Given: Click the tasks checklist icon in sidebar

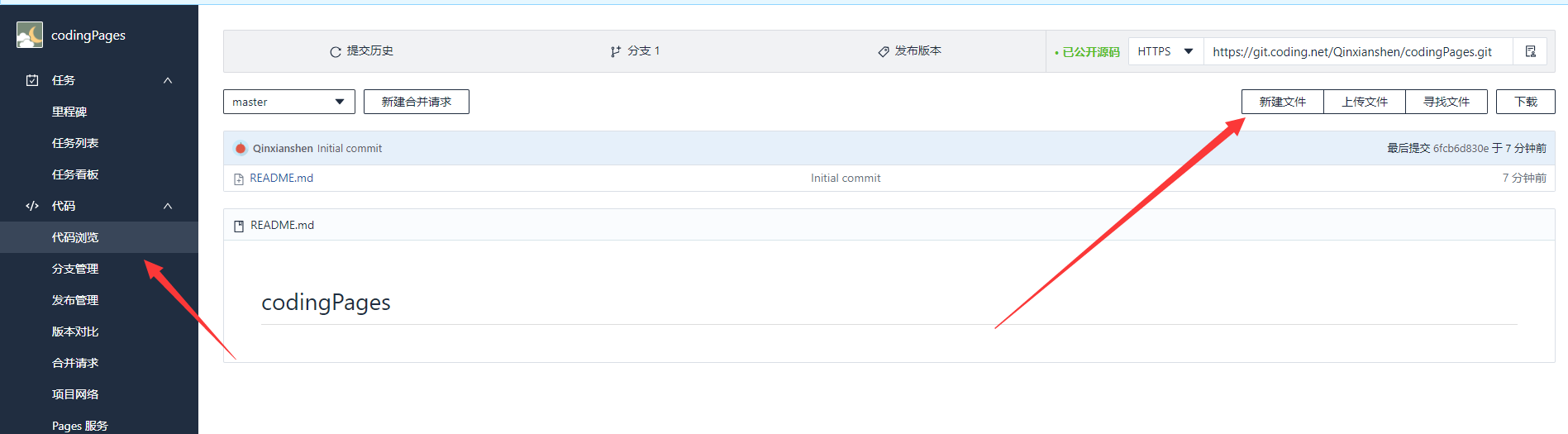Looking at the screenshot, I should (32, 80).
